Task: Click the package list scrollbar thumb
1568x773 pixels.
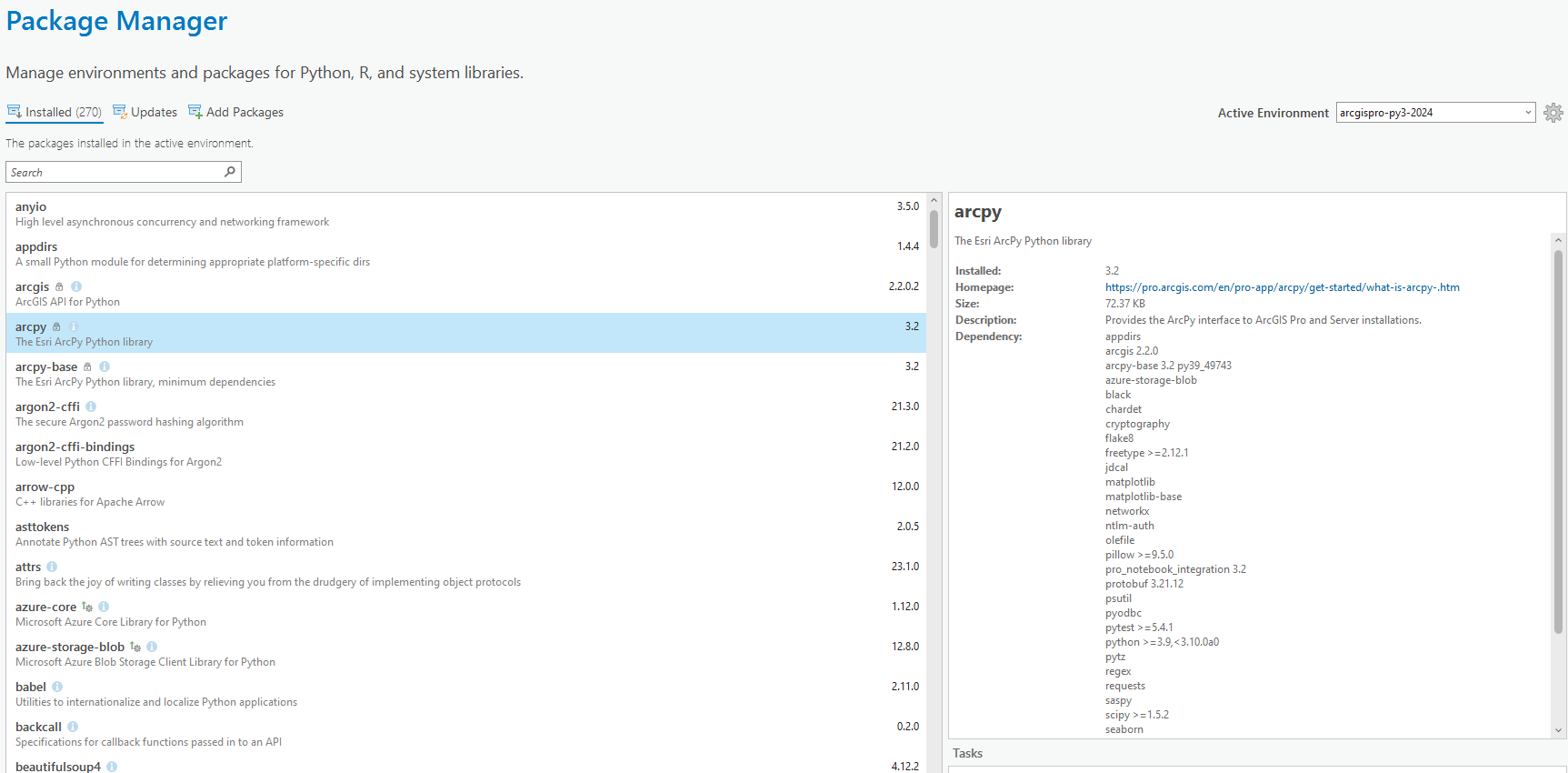Action: coord(934,229)
